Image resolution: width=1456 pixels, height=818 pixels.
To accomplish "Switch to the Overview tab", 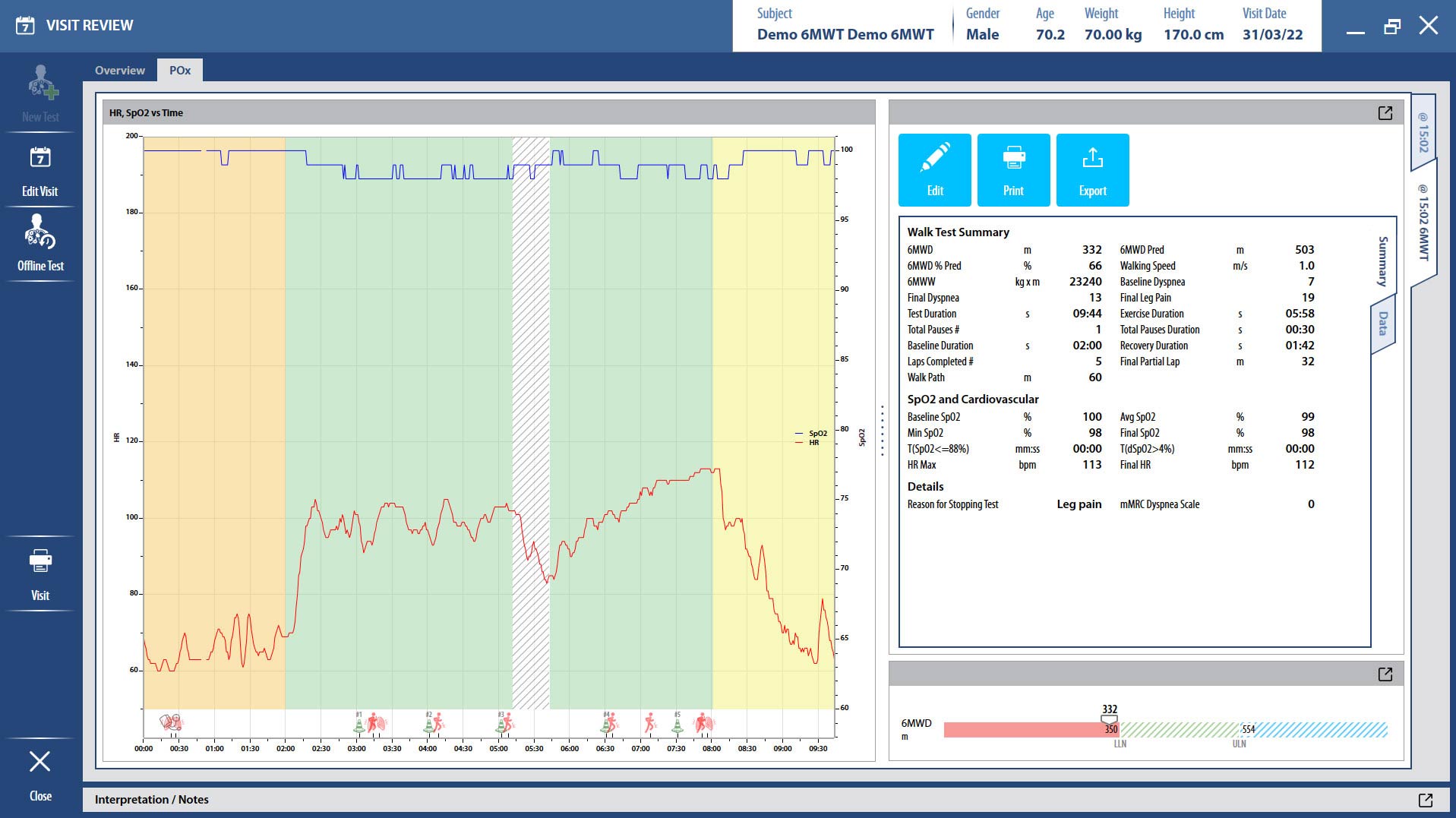I will click(x=120, y=71).
